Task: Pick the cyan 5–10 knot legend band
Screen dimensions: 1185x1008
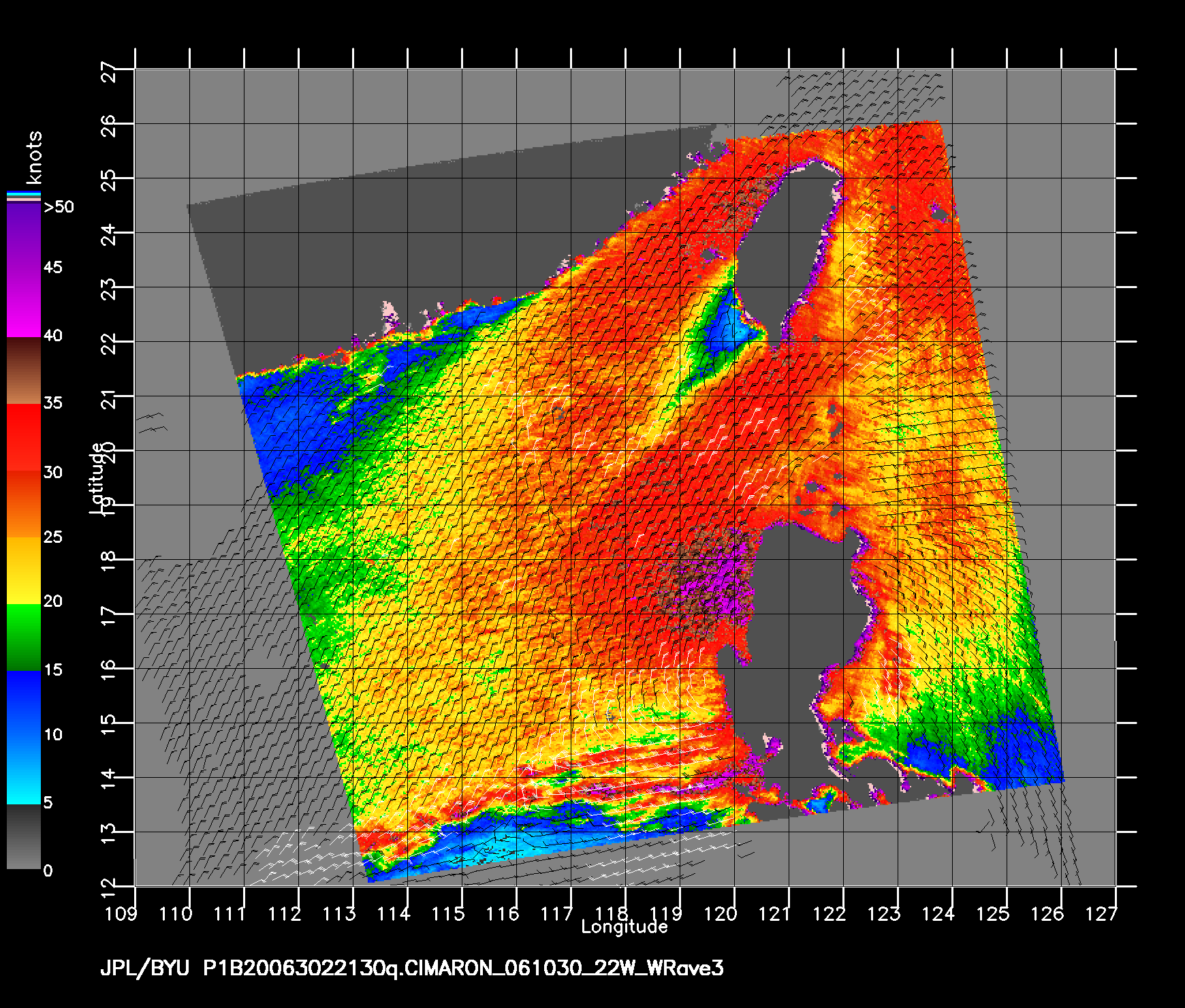Action: pyautogui.click(x=24, y=770)
